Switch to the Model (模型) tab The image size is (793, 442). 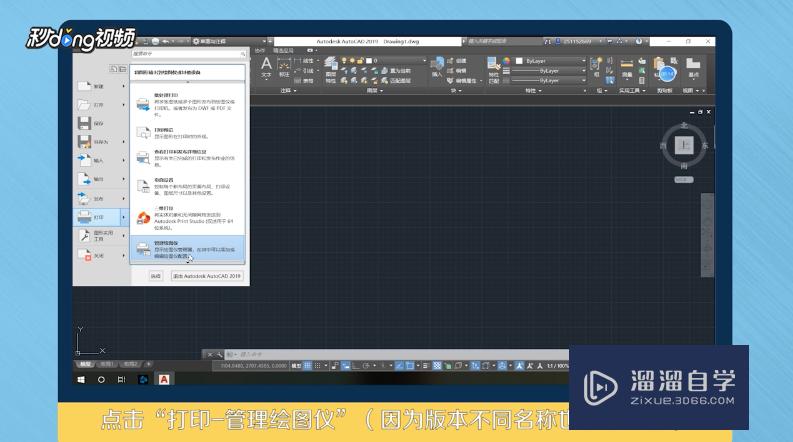point(85,364)
